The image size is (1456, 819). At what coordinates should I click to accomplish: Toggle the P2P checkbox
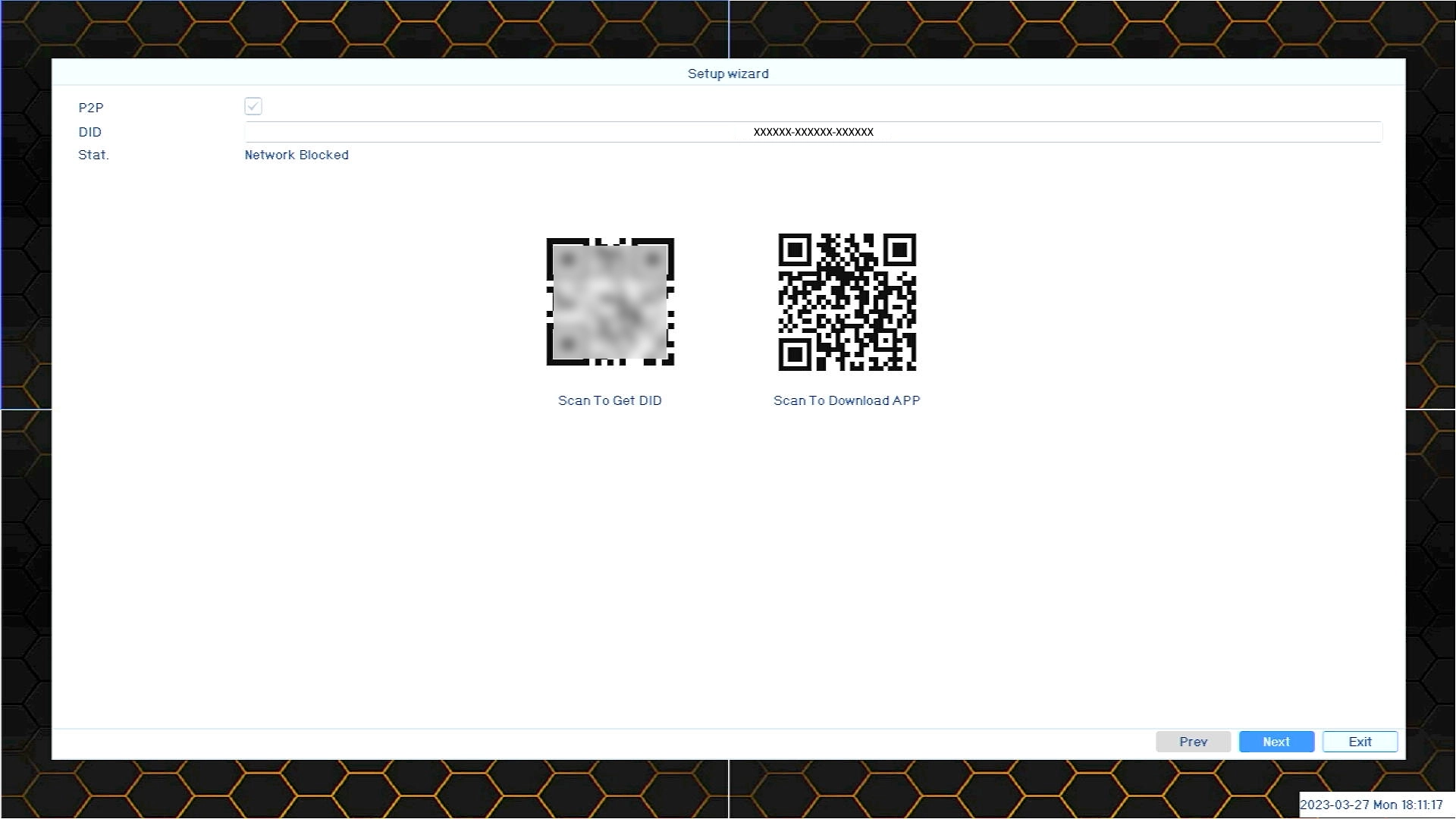click(253, 107)
